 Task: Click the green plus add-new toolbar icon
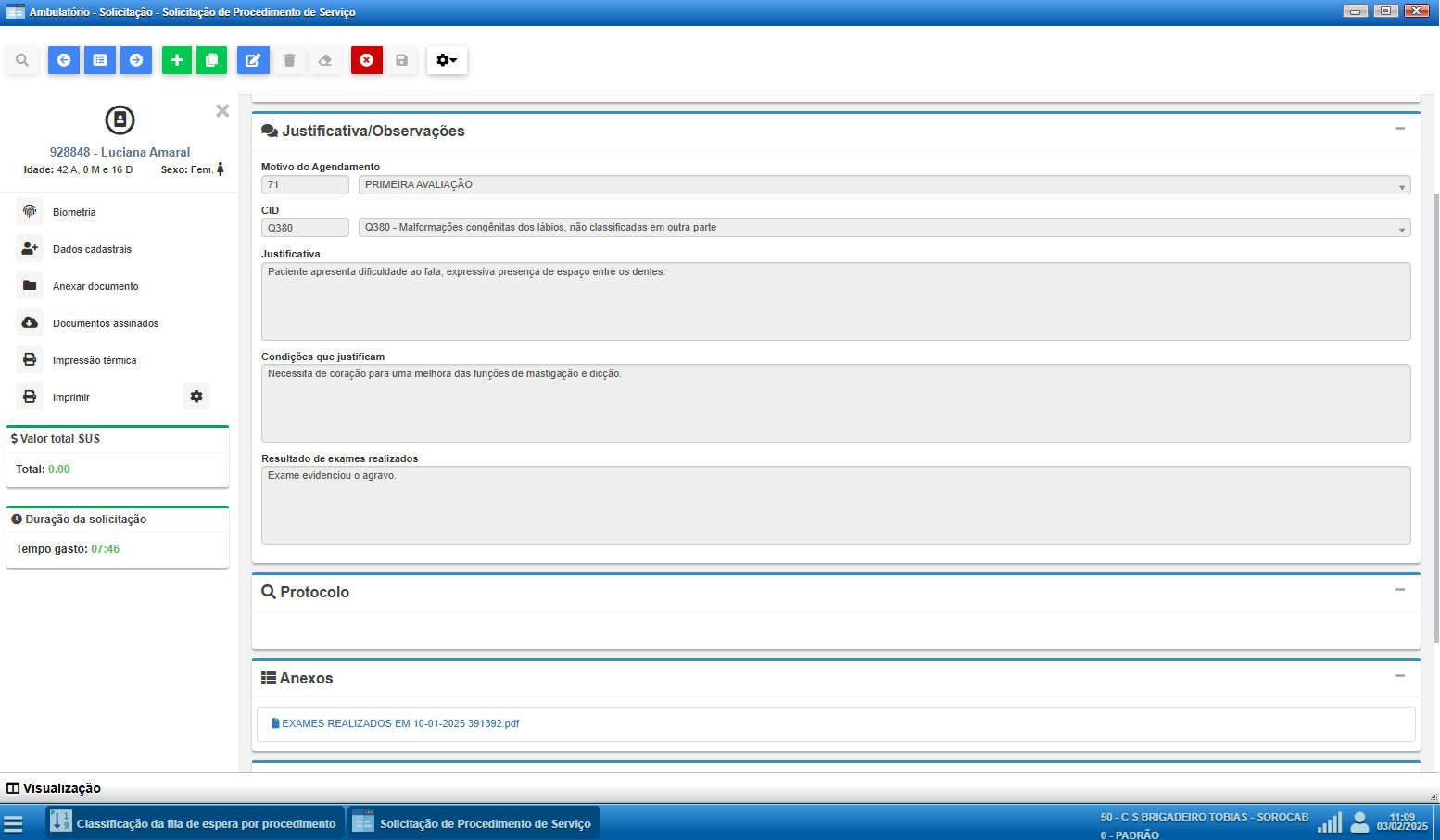click(177, 60)
